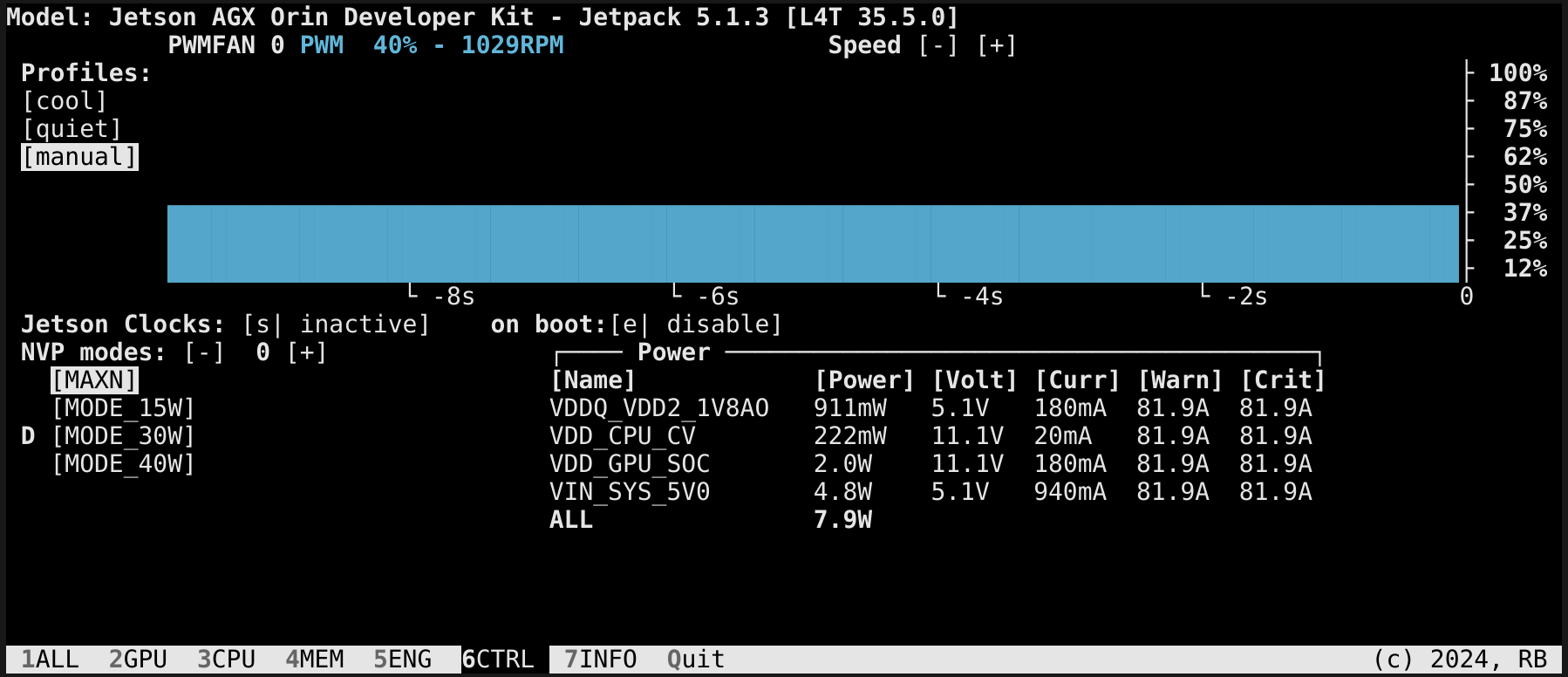The image size is (1568, 677).
Task: Switch to the 7INFO tab
Action: coord(600,660)
